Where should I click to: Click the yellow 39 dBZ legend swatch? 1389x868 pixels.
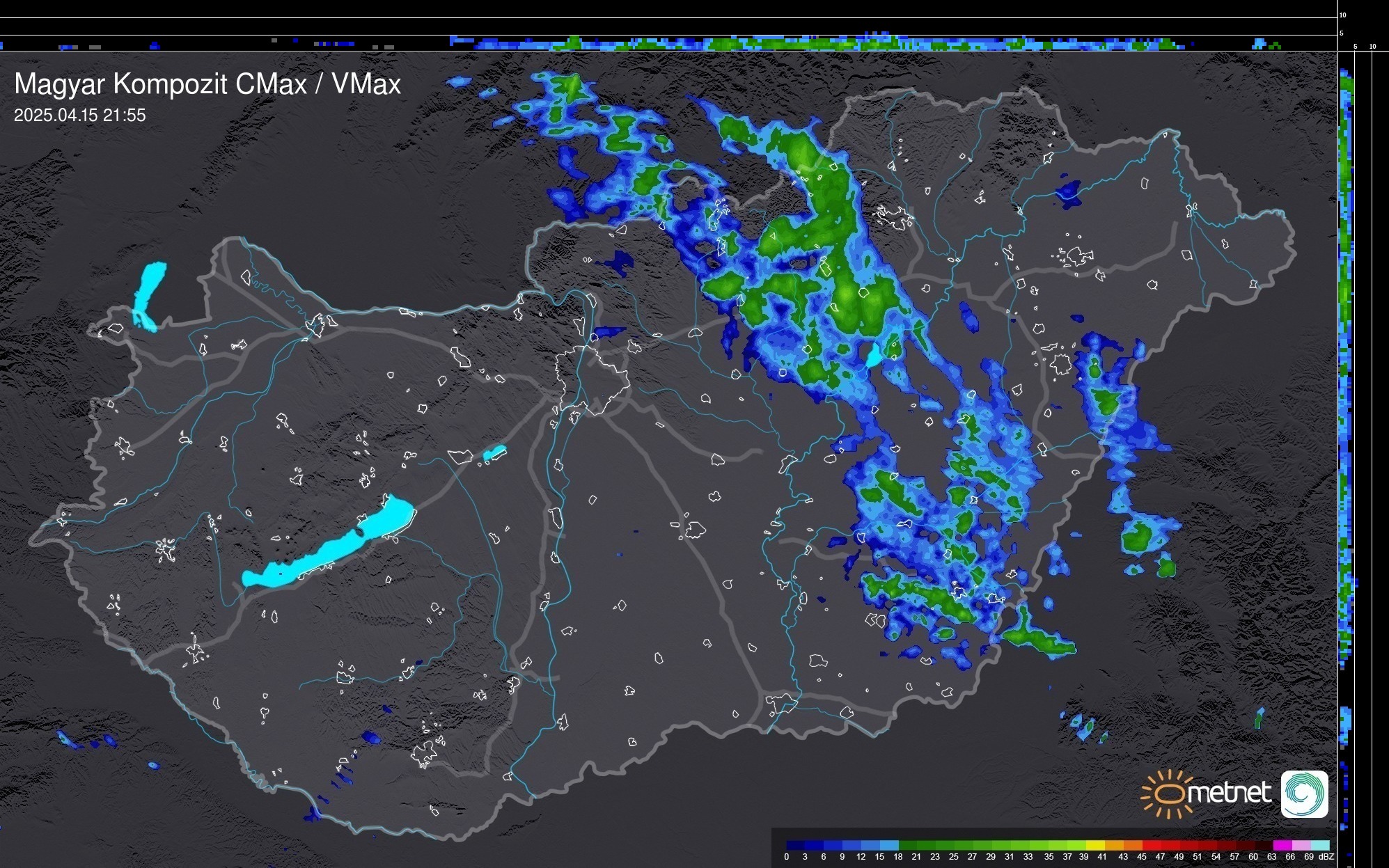point(1095,845)
